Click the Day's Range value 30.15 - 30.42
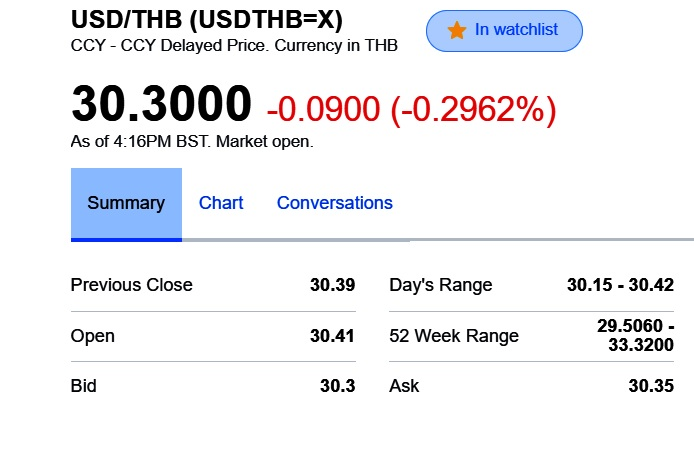The width and height of the screenshot is (694, 460). (620, 285)
